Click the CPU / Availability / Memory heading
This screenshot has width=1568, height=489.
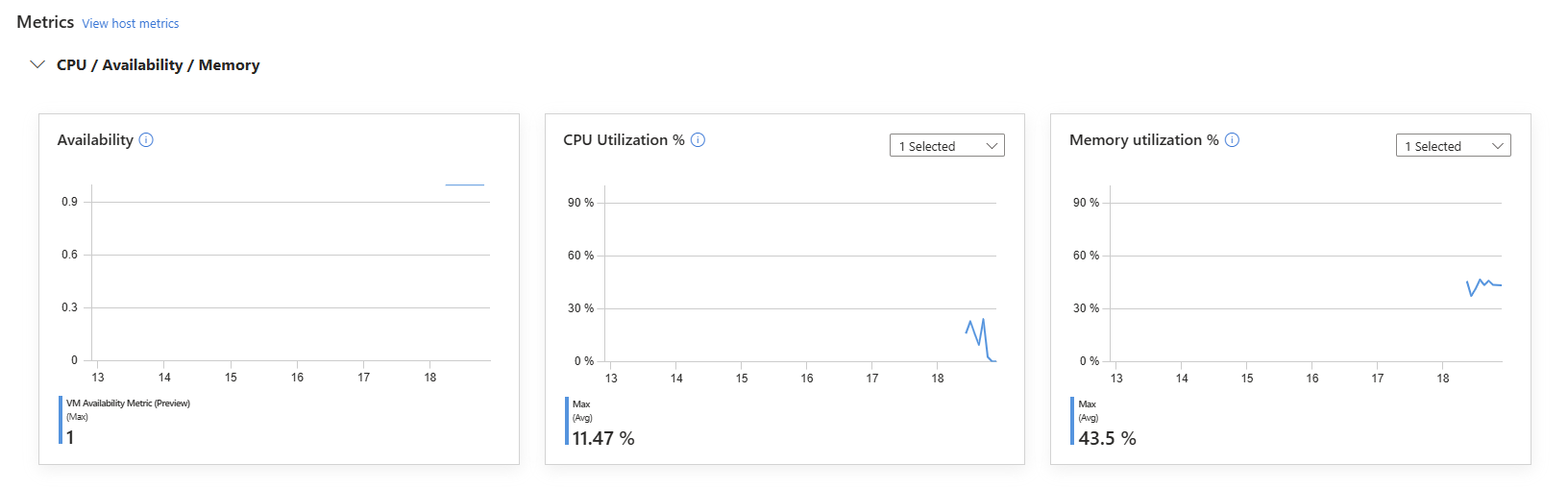159,65
